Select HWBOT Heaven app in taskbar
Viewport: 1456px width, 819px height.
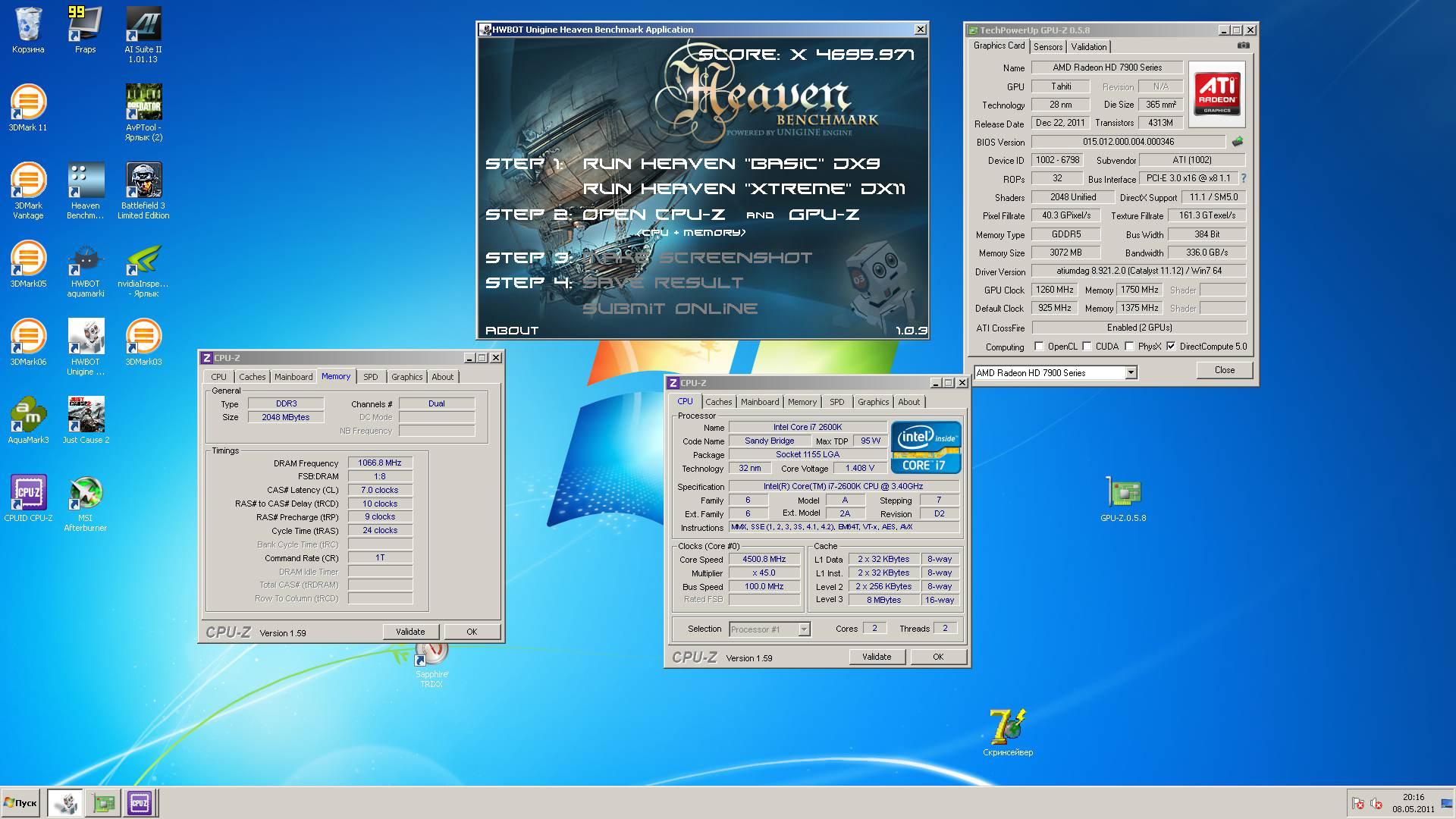65,803
